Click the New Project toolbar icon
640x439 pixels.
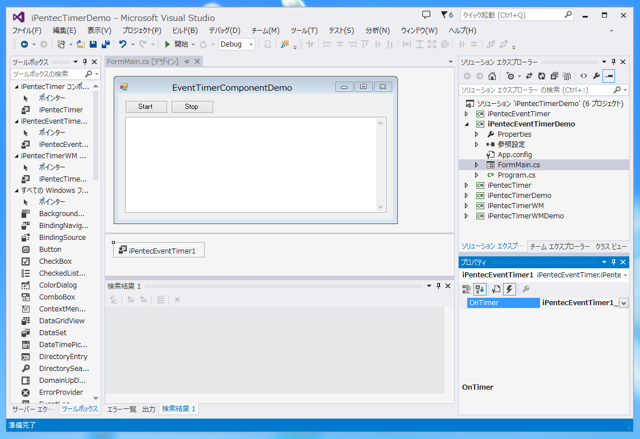tap(61, 44)
